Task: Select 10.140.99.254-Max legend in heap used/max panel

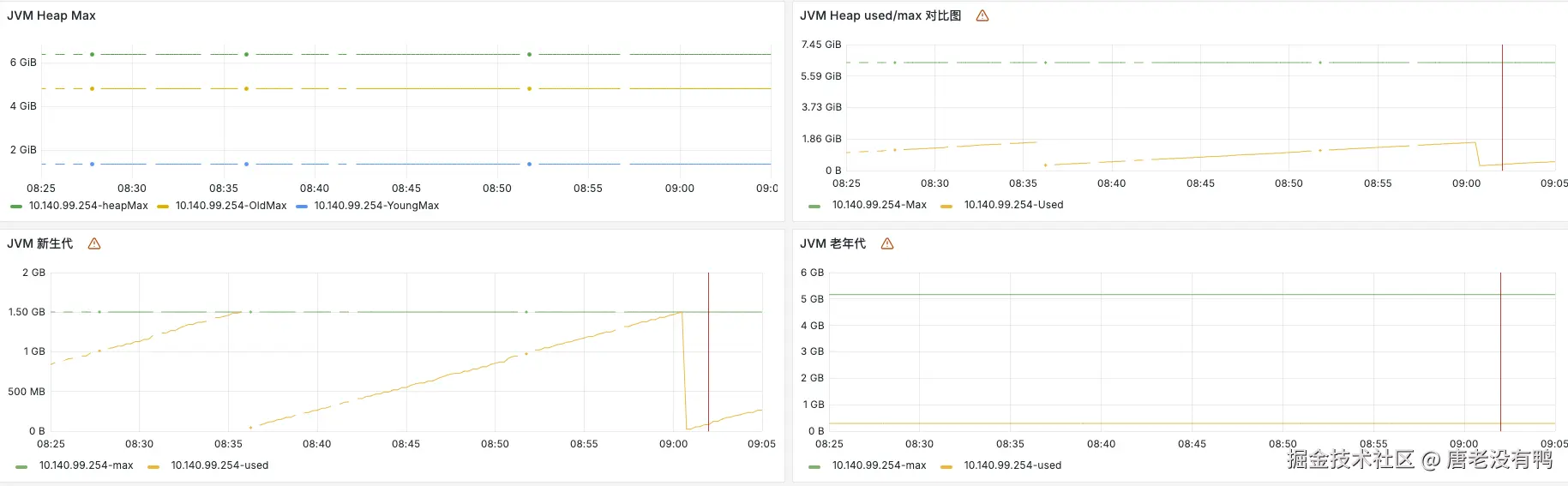Action: 879,205
